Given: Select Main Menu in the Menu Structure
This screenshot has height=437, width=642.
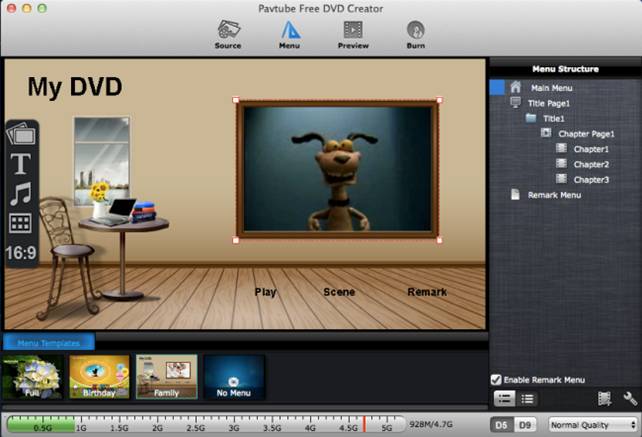Looking at the screenshot, I should pyautogui.click(x=551, y=88).
